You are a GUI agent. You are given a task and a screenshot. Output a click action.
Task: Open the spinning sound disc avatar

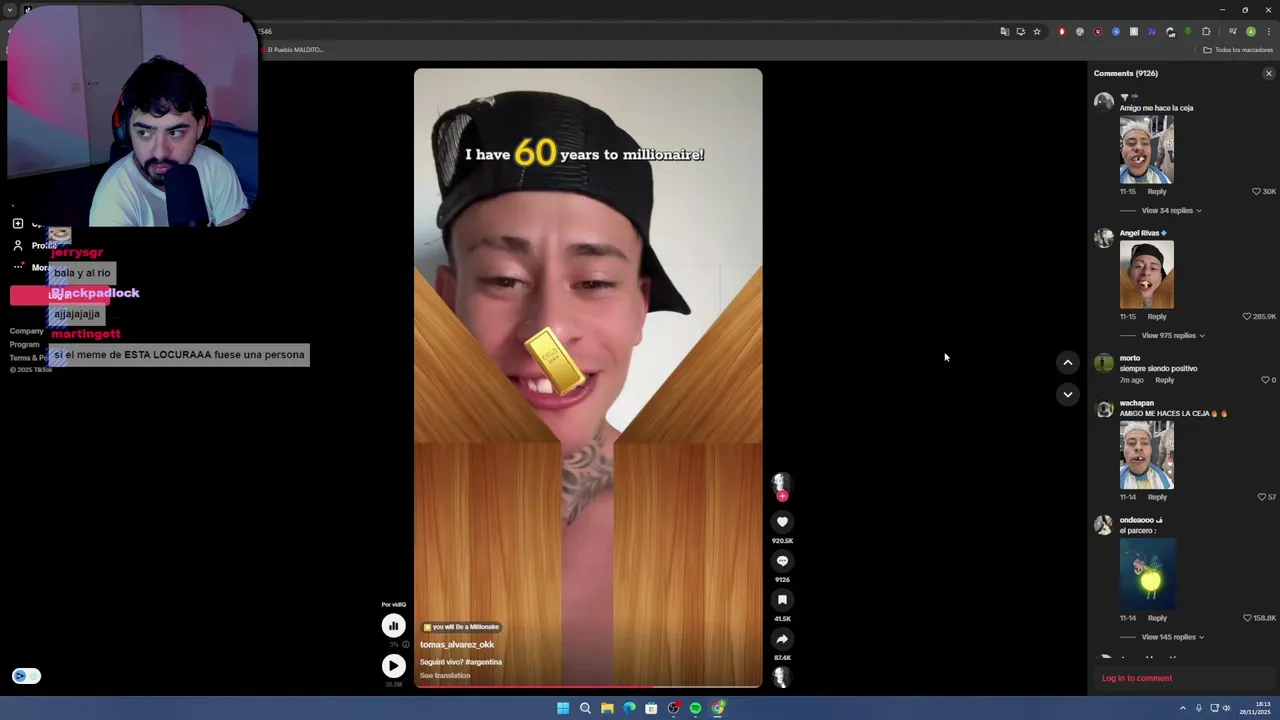click(782, 677)
